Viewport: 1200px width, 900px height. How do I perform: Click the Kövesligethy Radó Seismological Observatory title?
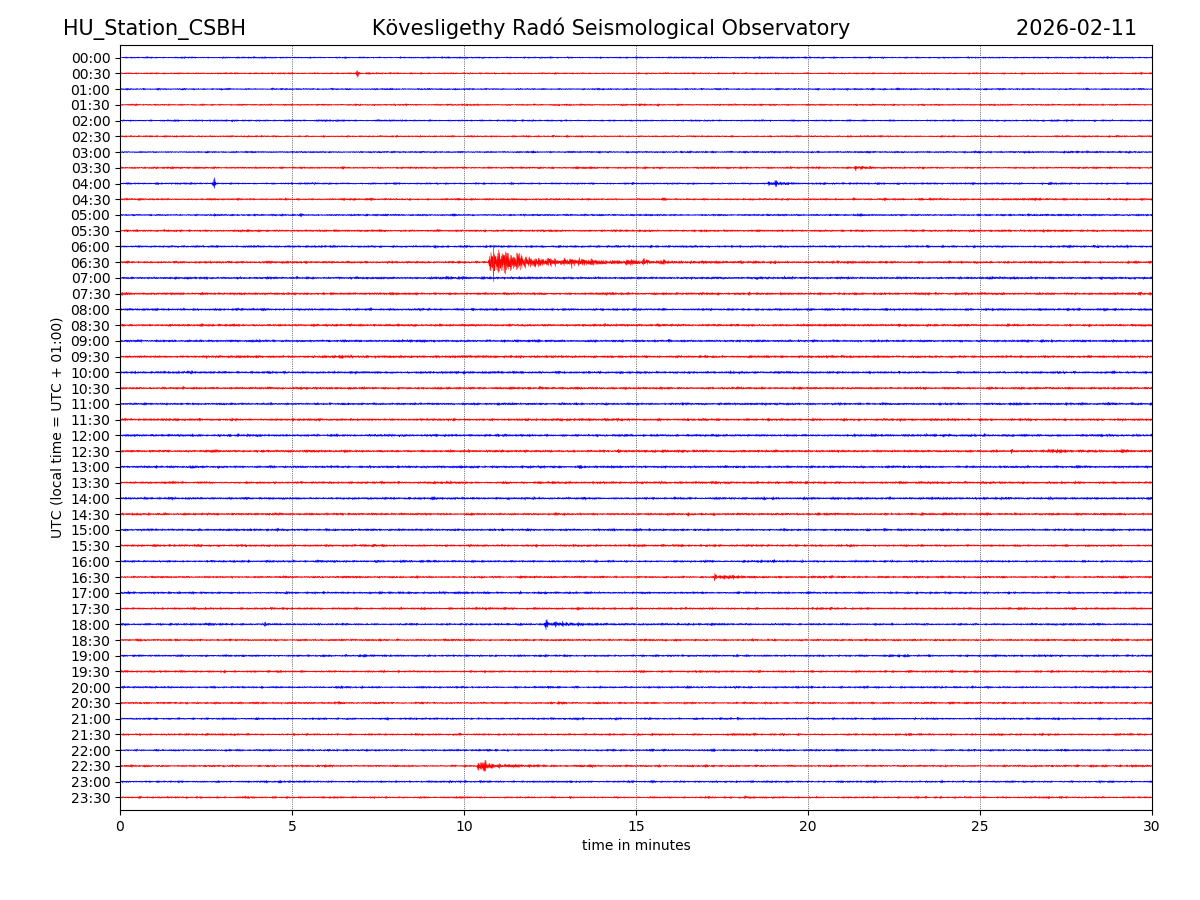[x=610, y=28]
